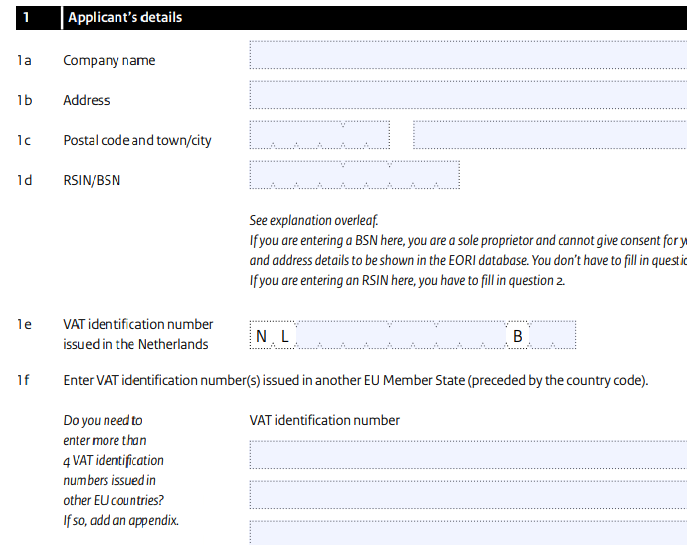Click the 1f instruction about EU Member State
The image size is (687, 545).
coord(356,381)
